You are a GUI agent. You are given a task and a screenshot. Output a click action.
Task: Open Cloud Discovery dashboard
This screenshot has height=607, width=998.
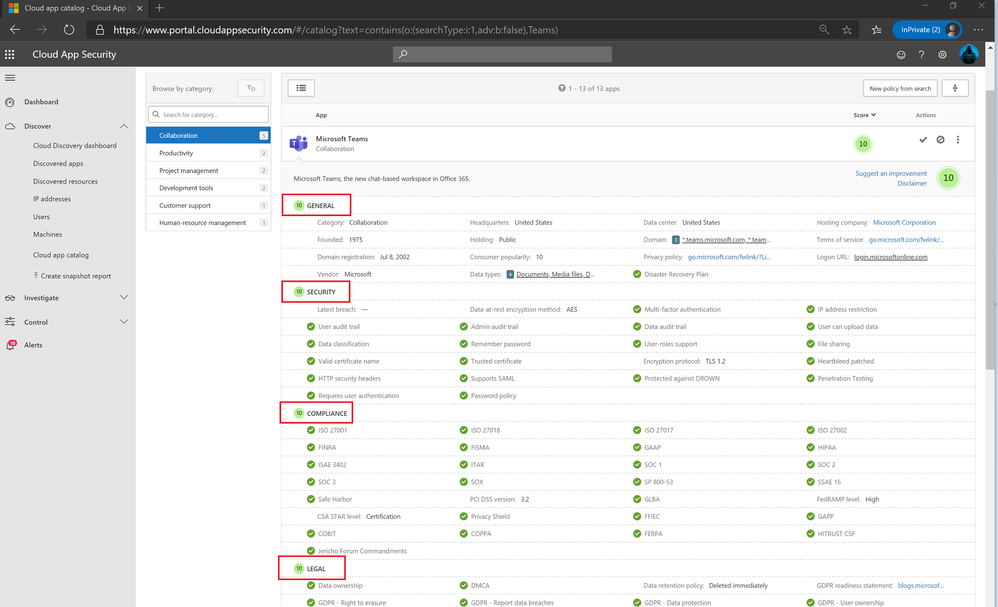(x=74, y=146)
